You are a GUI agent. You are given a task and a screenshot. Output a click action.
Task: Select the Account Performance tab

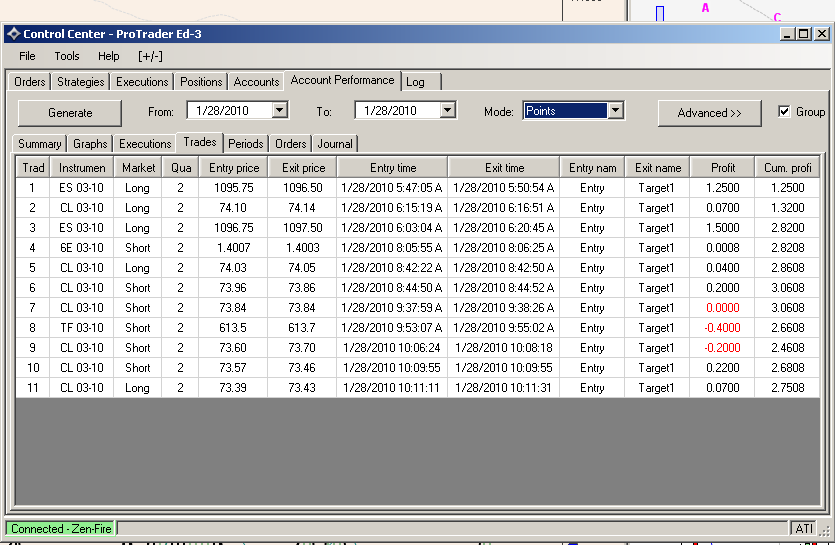point(342,80)
